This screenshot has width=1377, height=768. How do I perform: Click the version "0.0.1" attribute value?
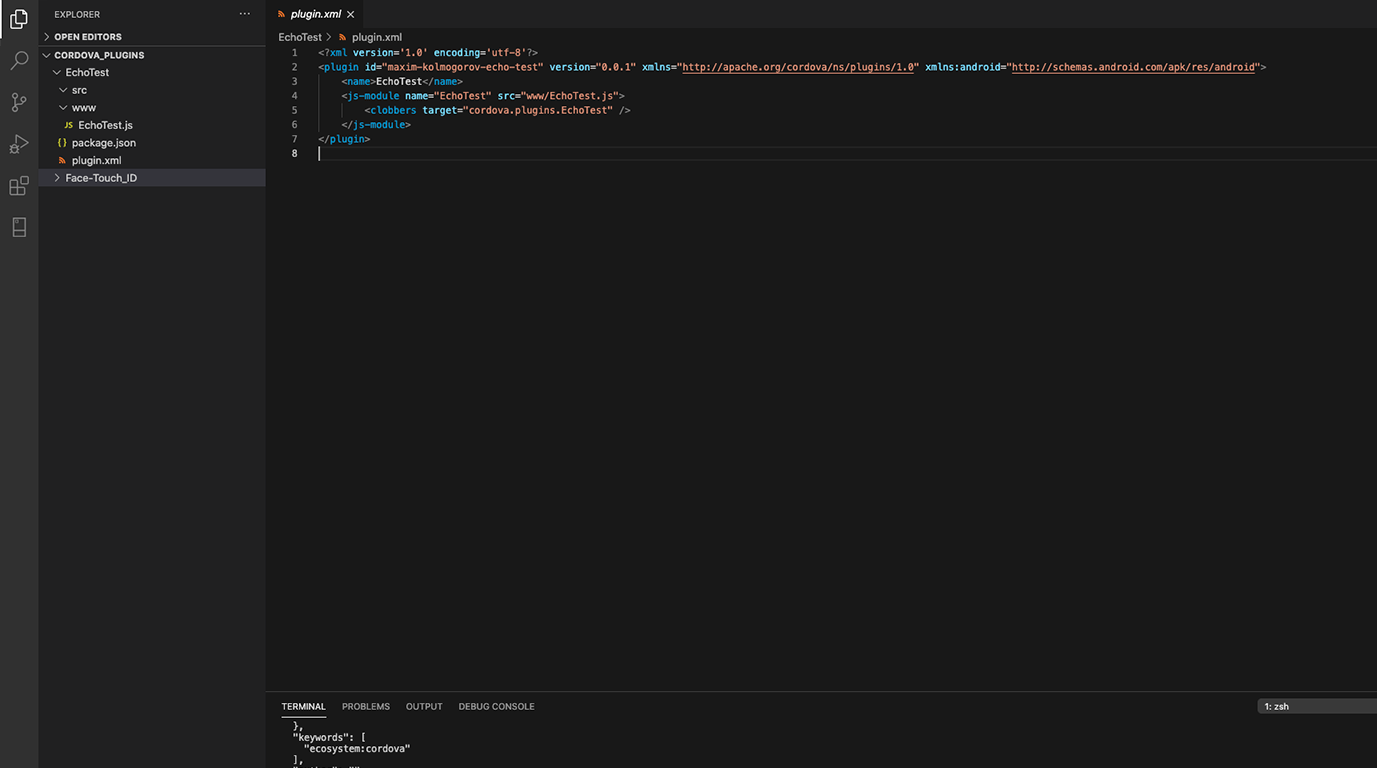pyautogui.click(x=616, y=67)
